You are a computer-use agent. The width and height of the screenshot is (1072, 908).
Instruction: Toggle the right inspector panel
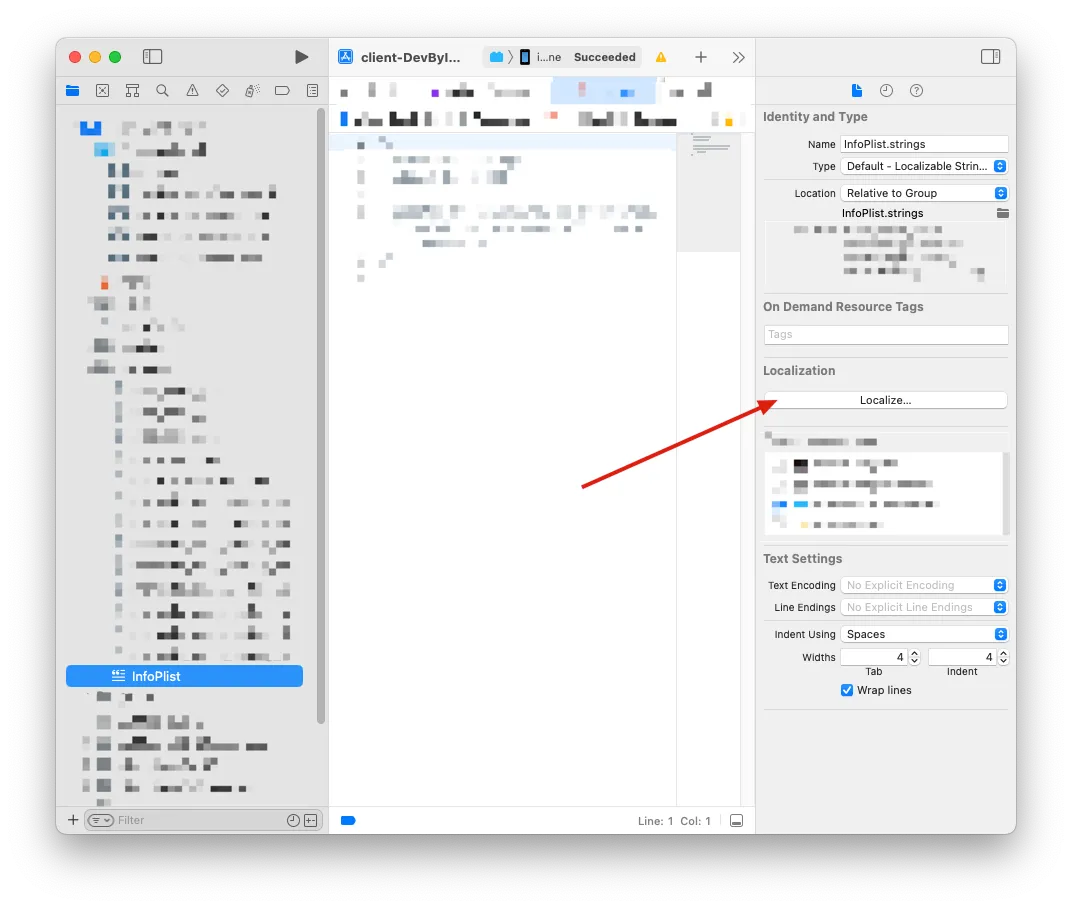coord(990,57)
